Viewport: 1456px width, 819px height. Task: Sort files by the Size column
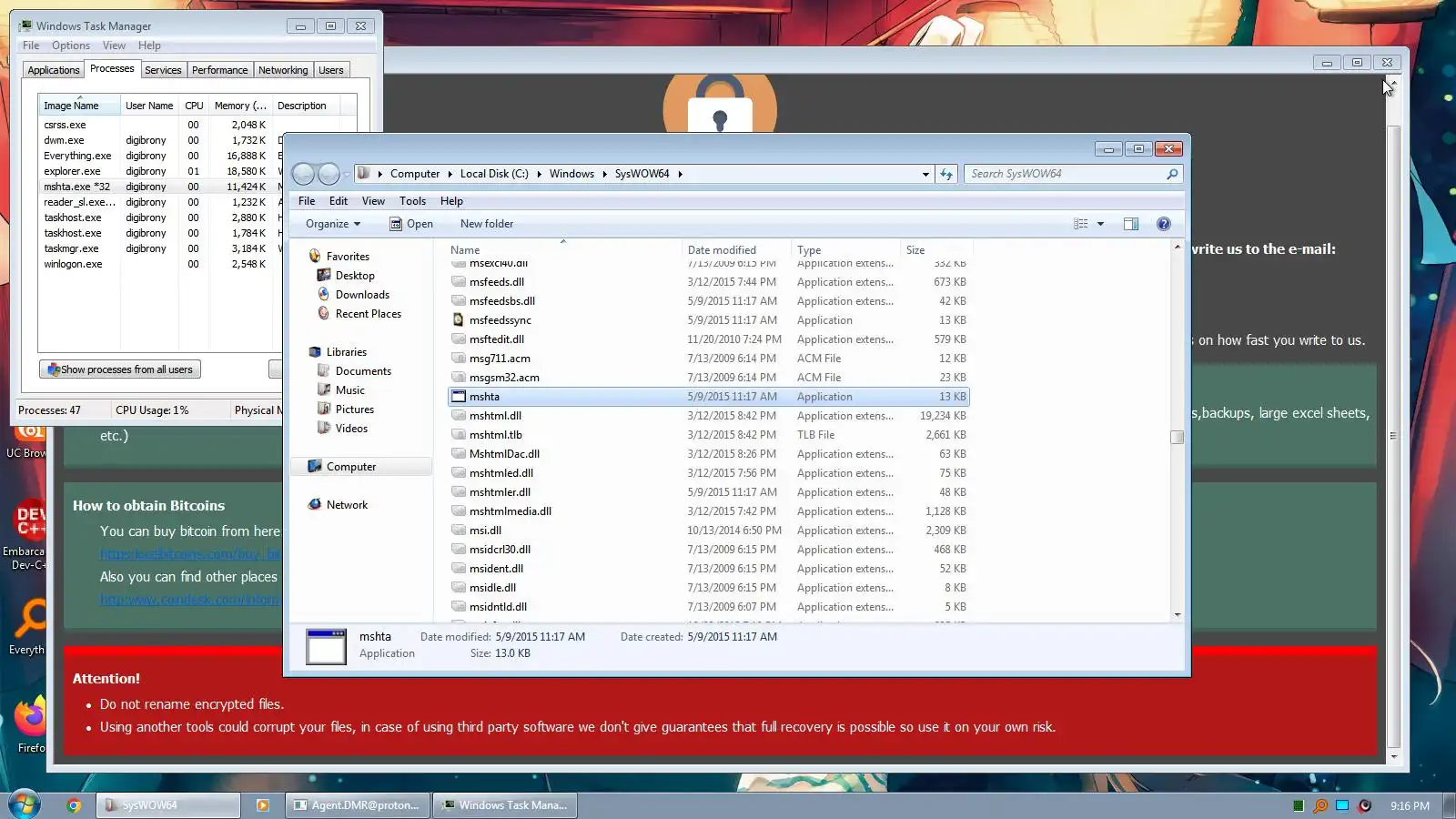[x=936, y=250]
